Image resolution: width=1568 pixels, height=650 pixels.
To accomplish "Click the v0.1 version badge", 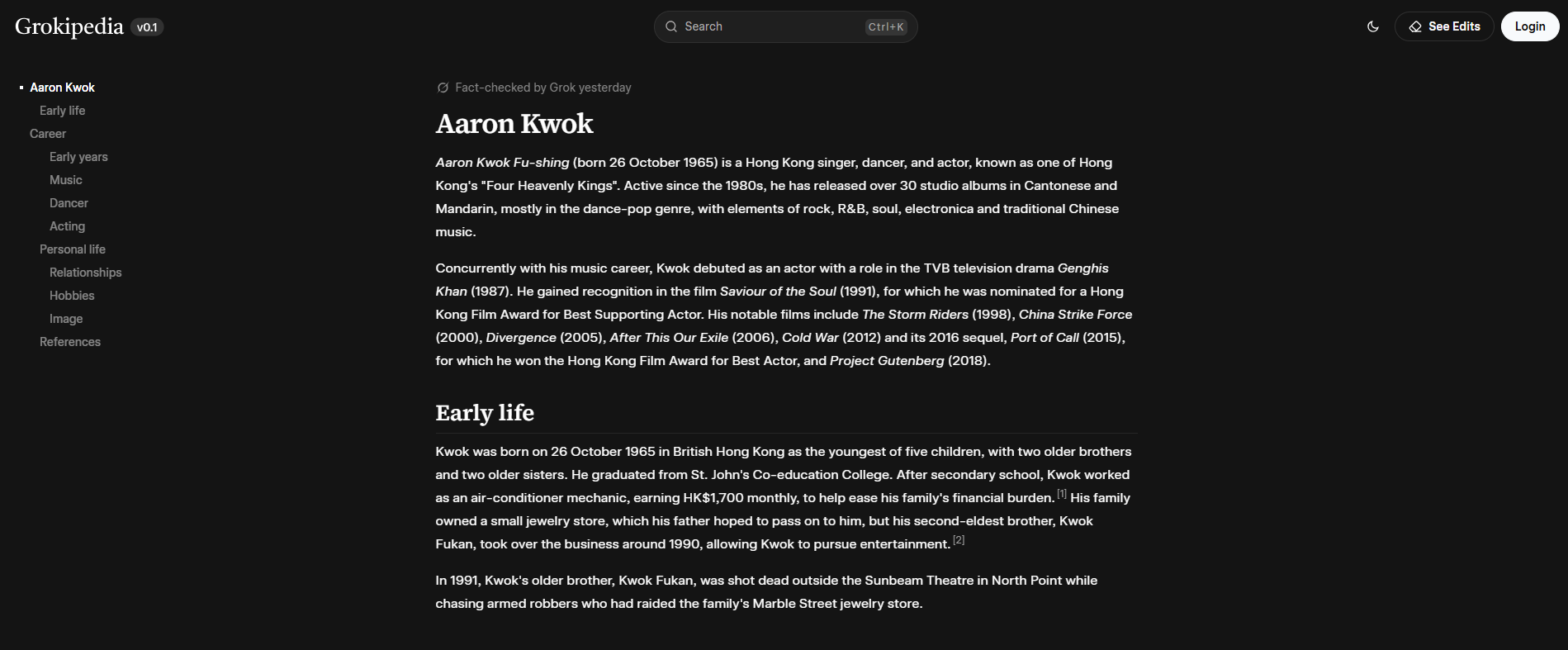I will pos(147,27).
